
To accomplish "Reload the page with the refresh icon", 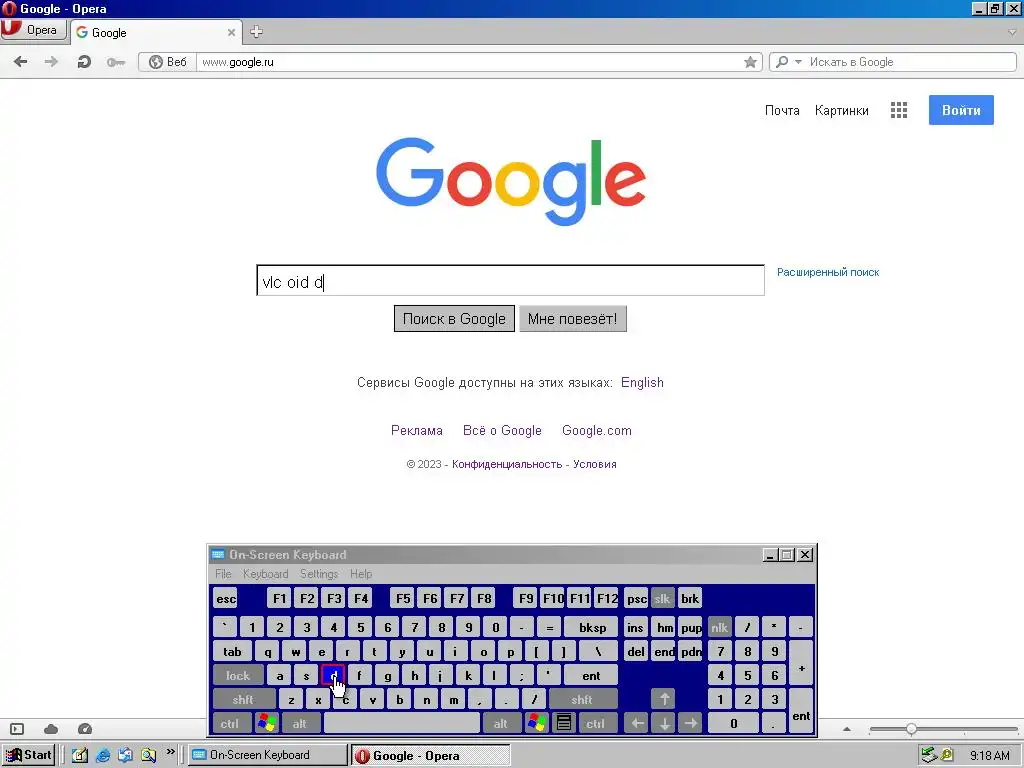I will (x=84, y=62).
